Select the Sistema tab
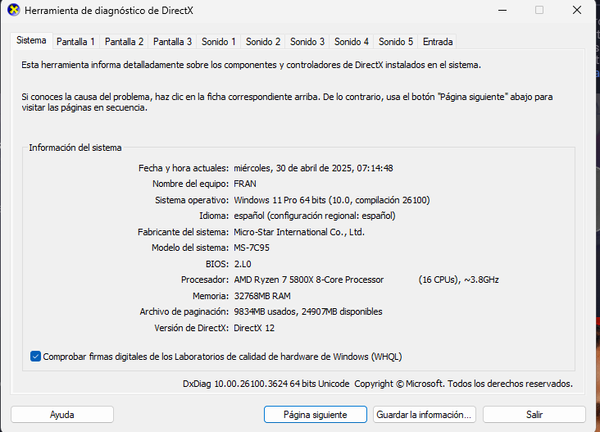 point(31,41)
